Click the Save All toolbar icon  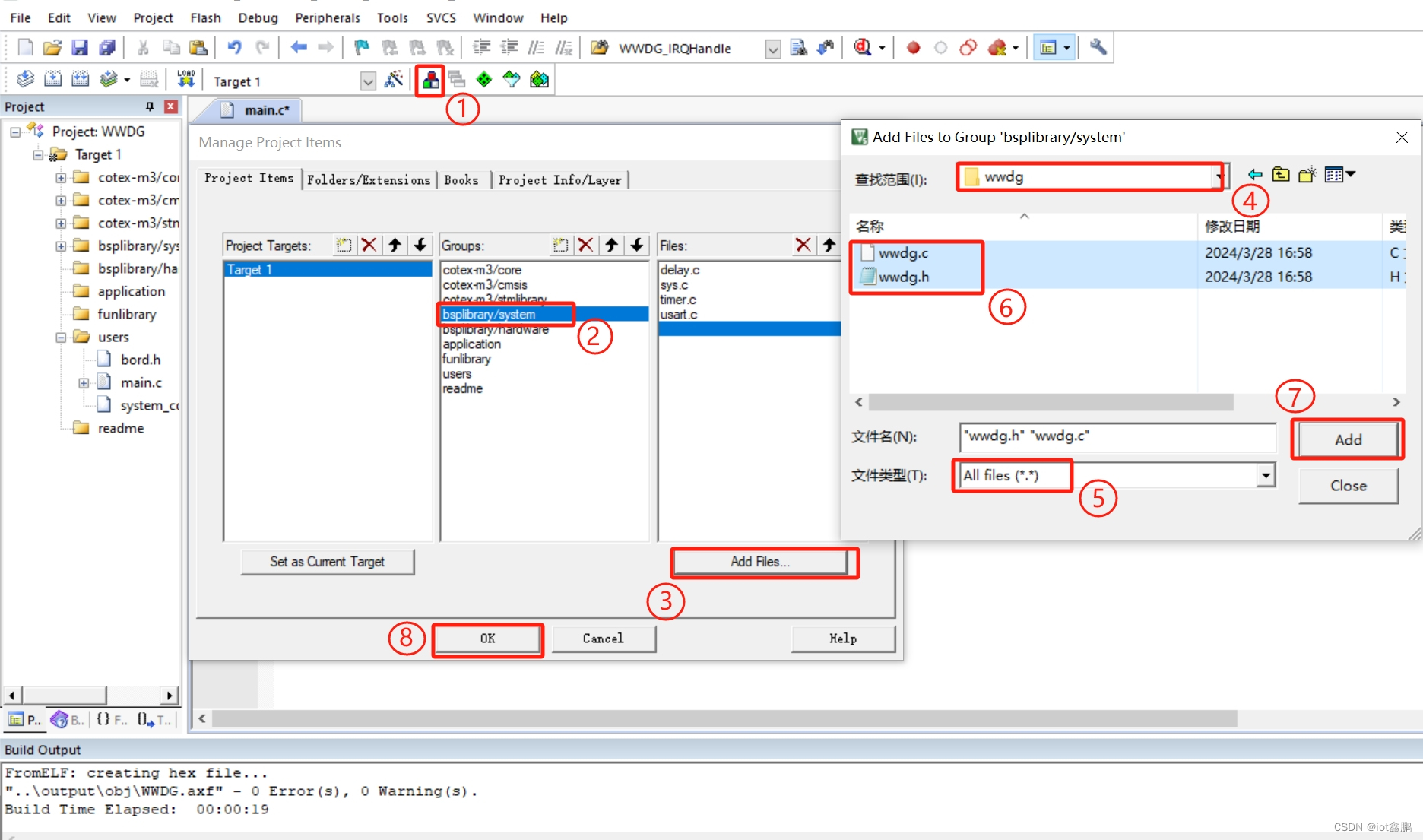point(107,48)
